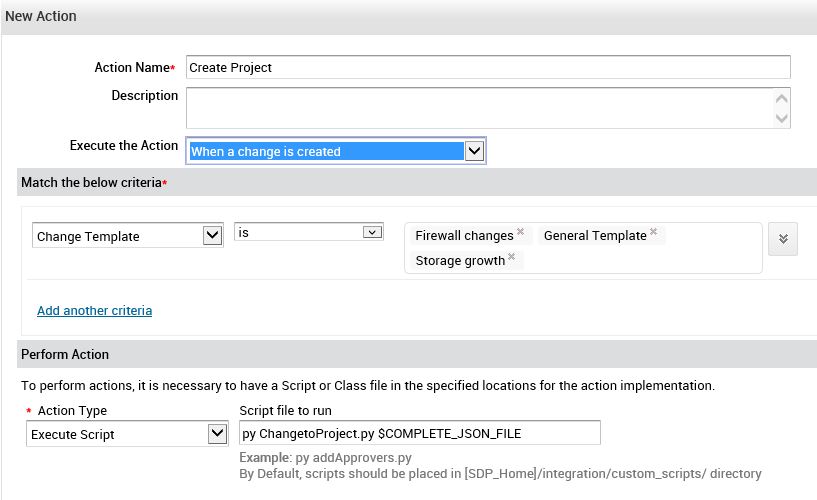
Task: Focus the Action Name text field
Action: pos(488,67)
